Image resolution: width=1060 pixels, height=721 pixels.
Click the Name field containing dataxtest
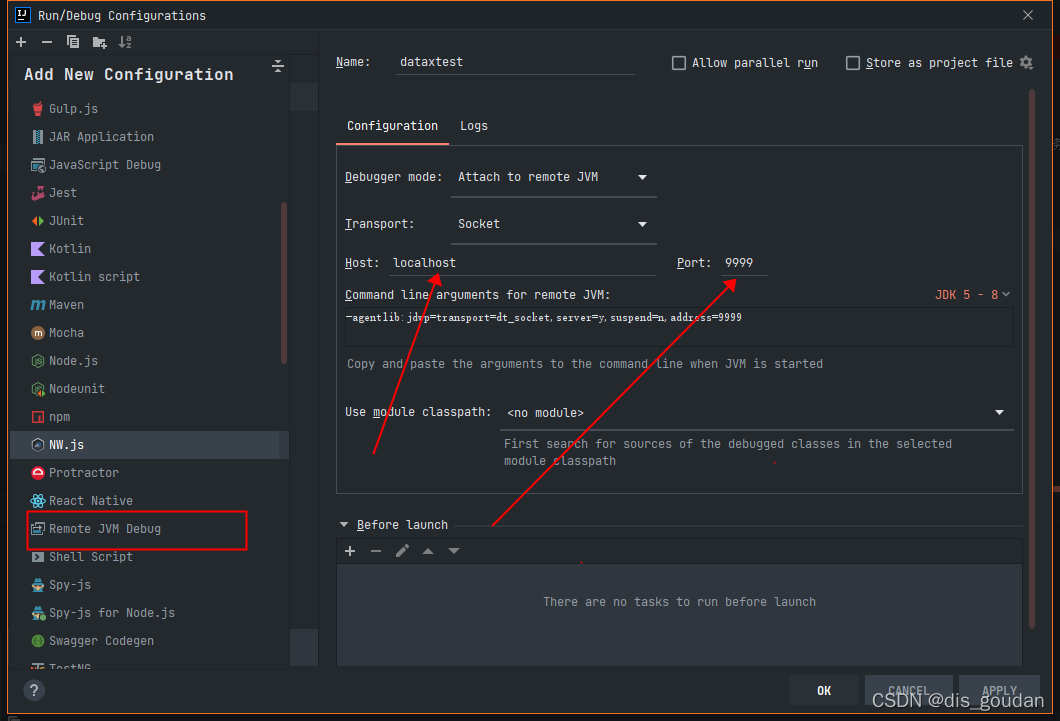[515, 62]
